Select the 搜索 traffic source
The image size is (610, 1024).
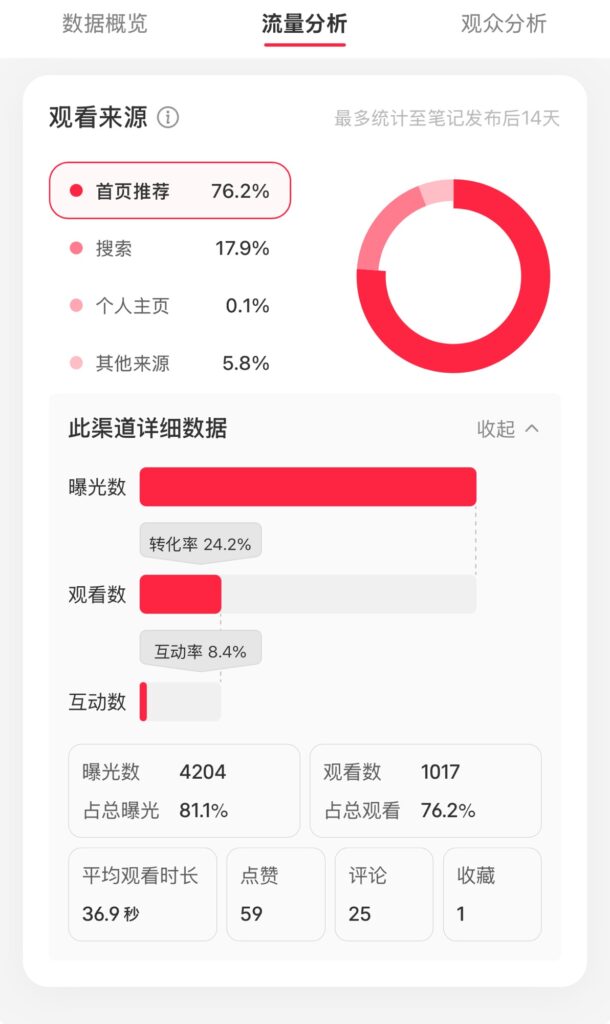170,248
